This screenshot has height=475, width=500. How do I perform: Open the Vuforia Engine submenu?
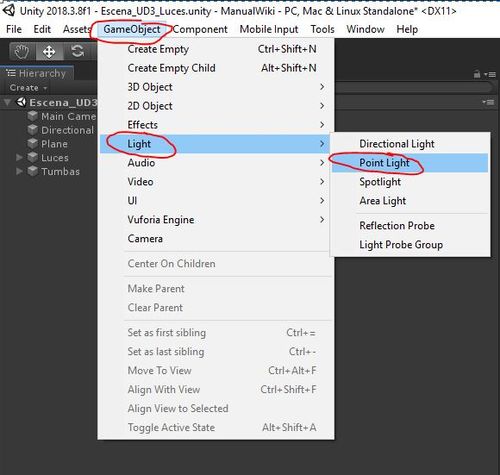pos(215,220)
